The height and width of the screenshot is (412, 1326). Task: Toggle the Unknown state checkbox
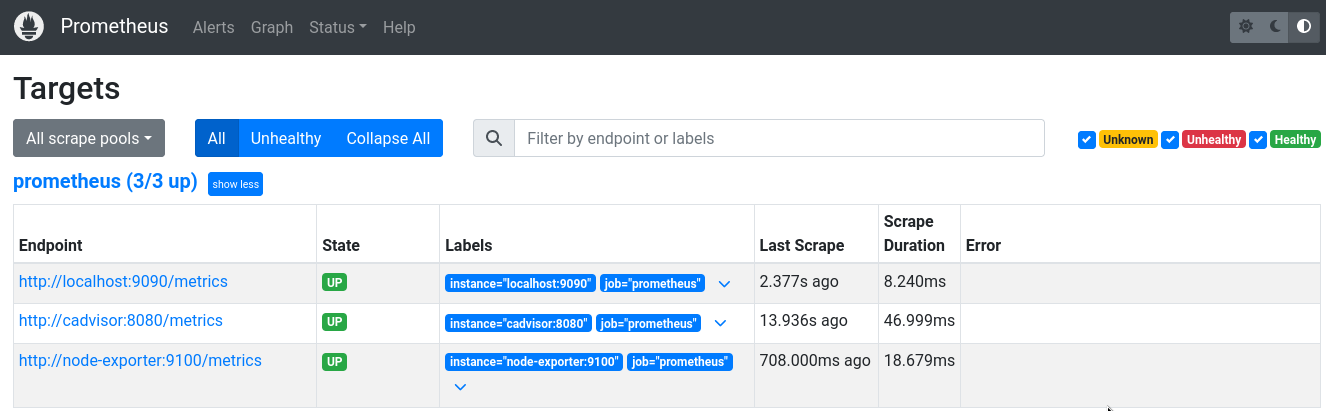click(1087, 139)
